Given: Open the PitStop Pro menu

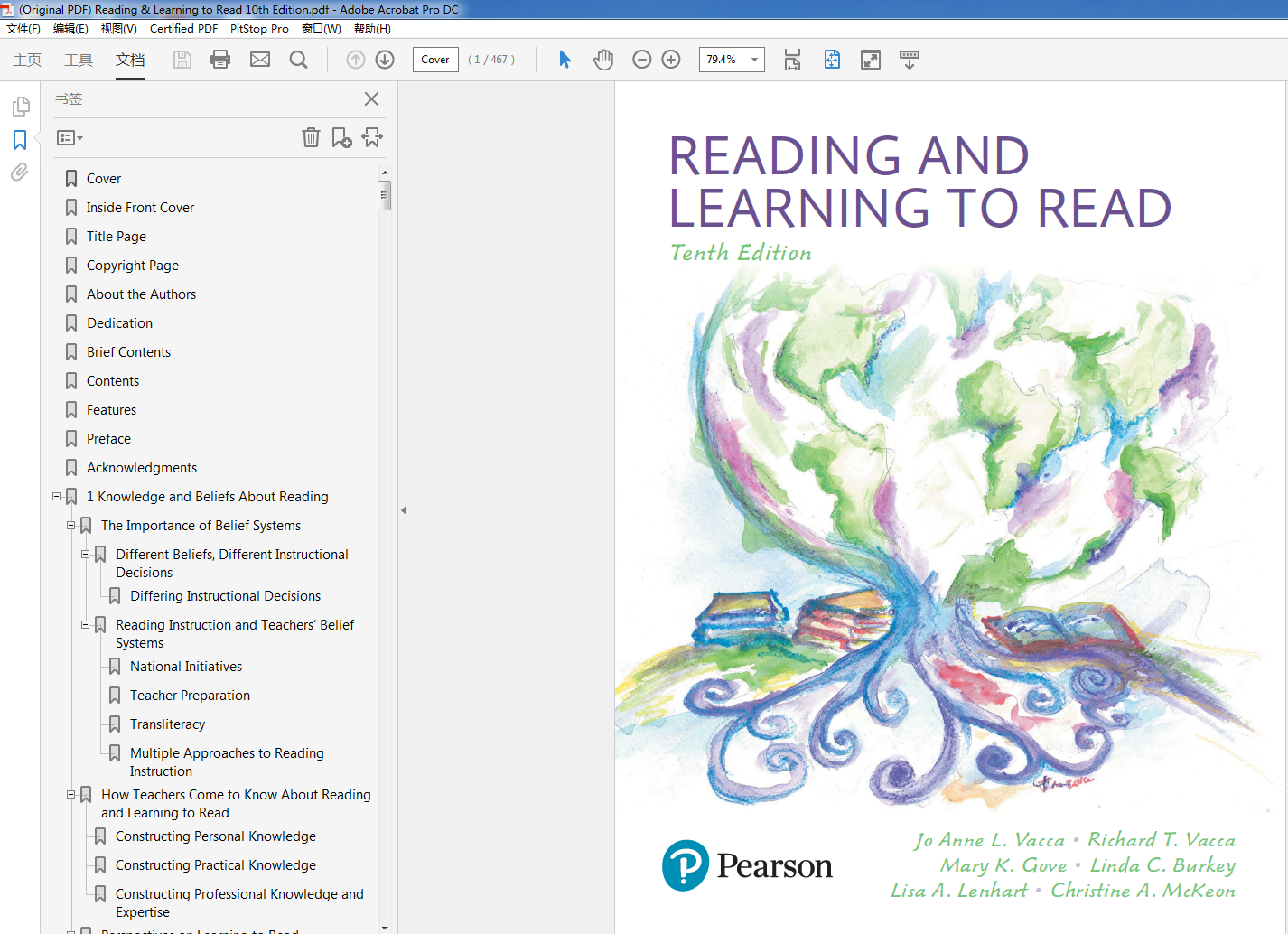Looking at the screenshot, I should [259, 29].
